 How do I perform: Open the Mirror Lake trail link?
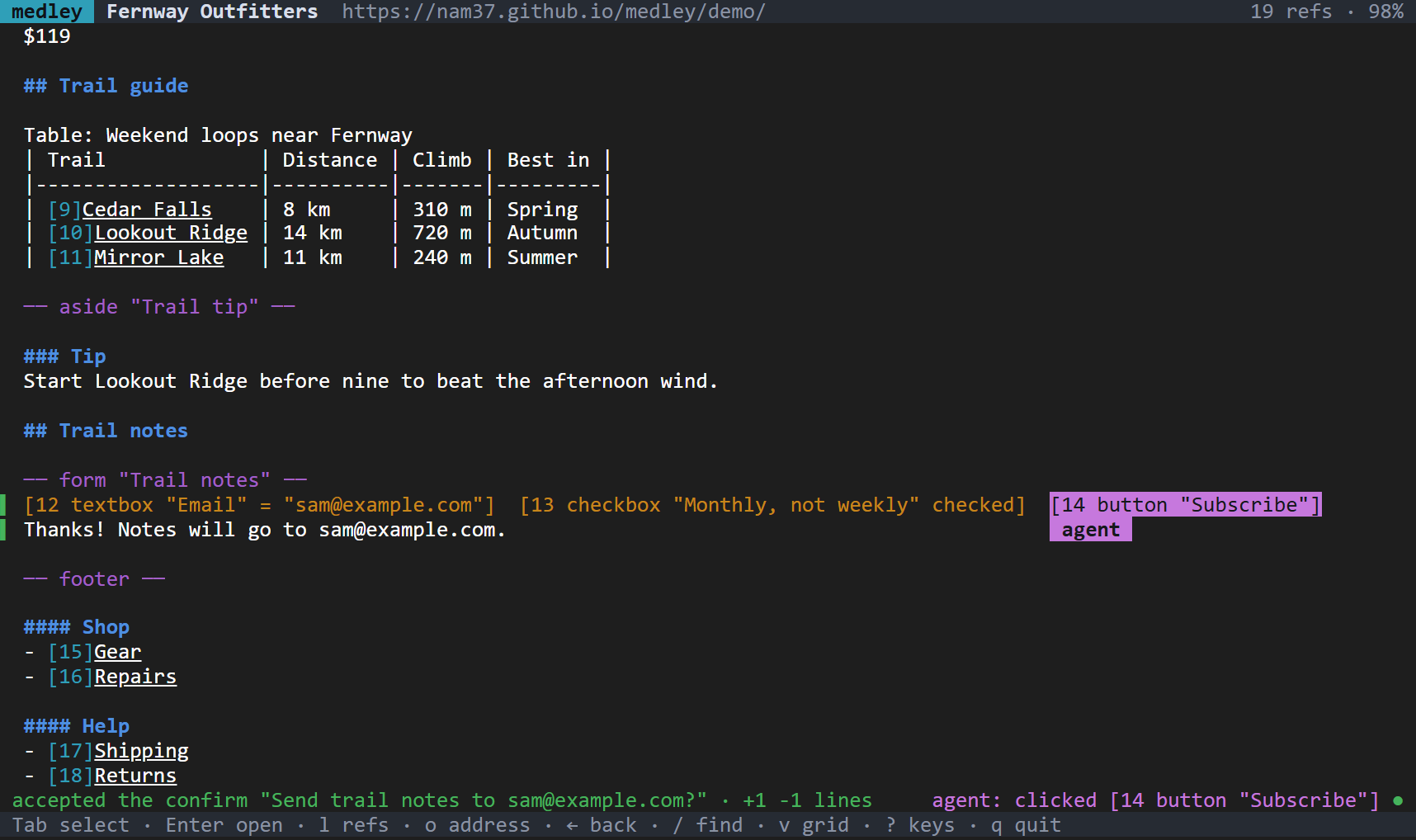[158, 257]
